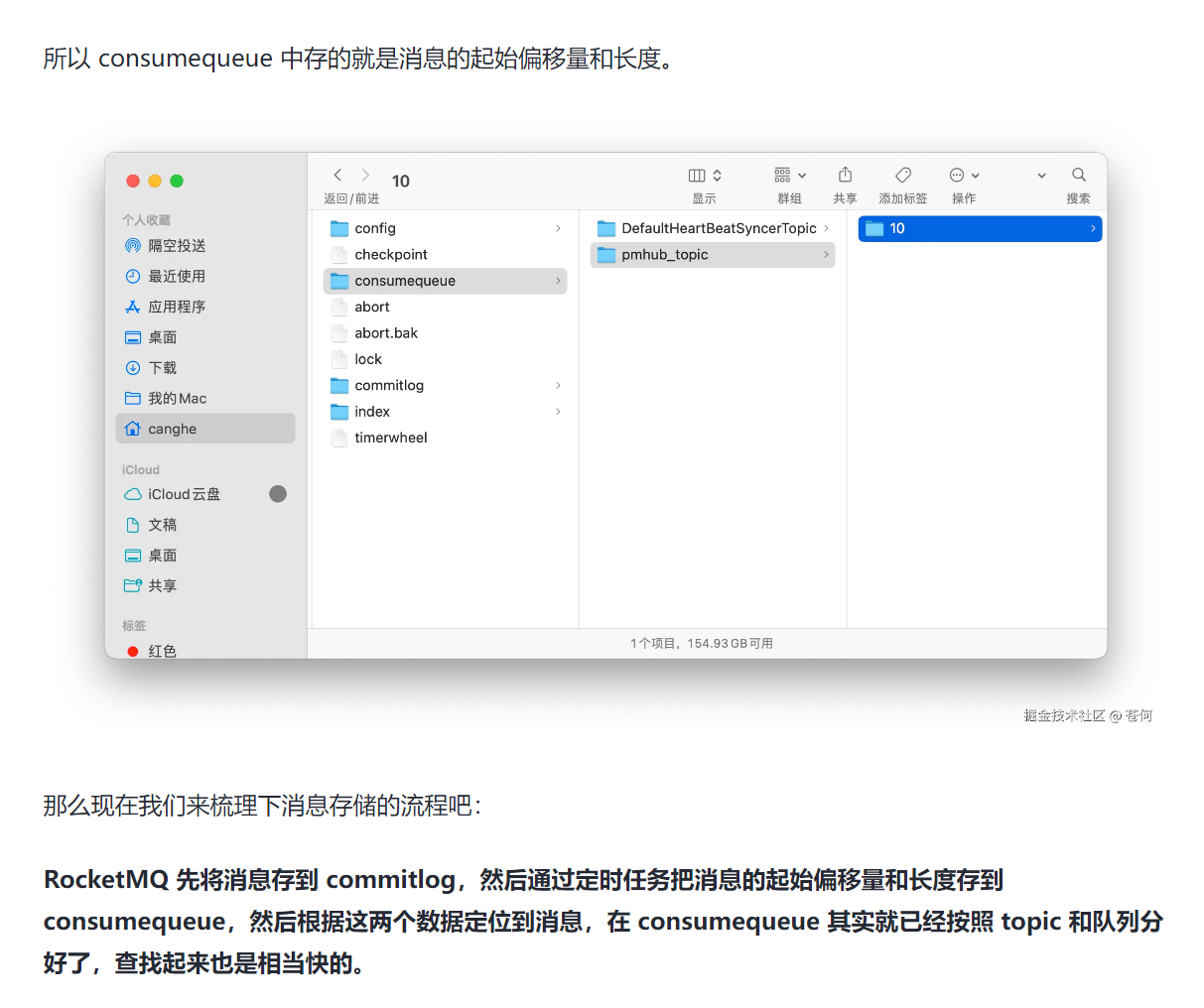
Task: Expand the pmhub_topic row chevron
Action: pyautogui.click(x=826, y=255)
